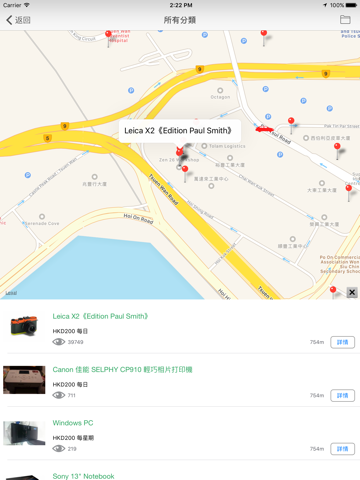Tap the Tolam Logistics place marker

point(204,146)
